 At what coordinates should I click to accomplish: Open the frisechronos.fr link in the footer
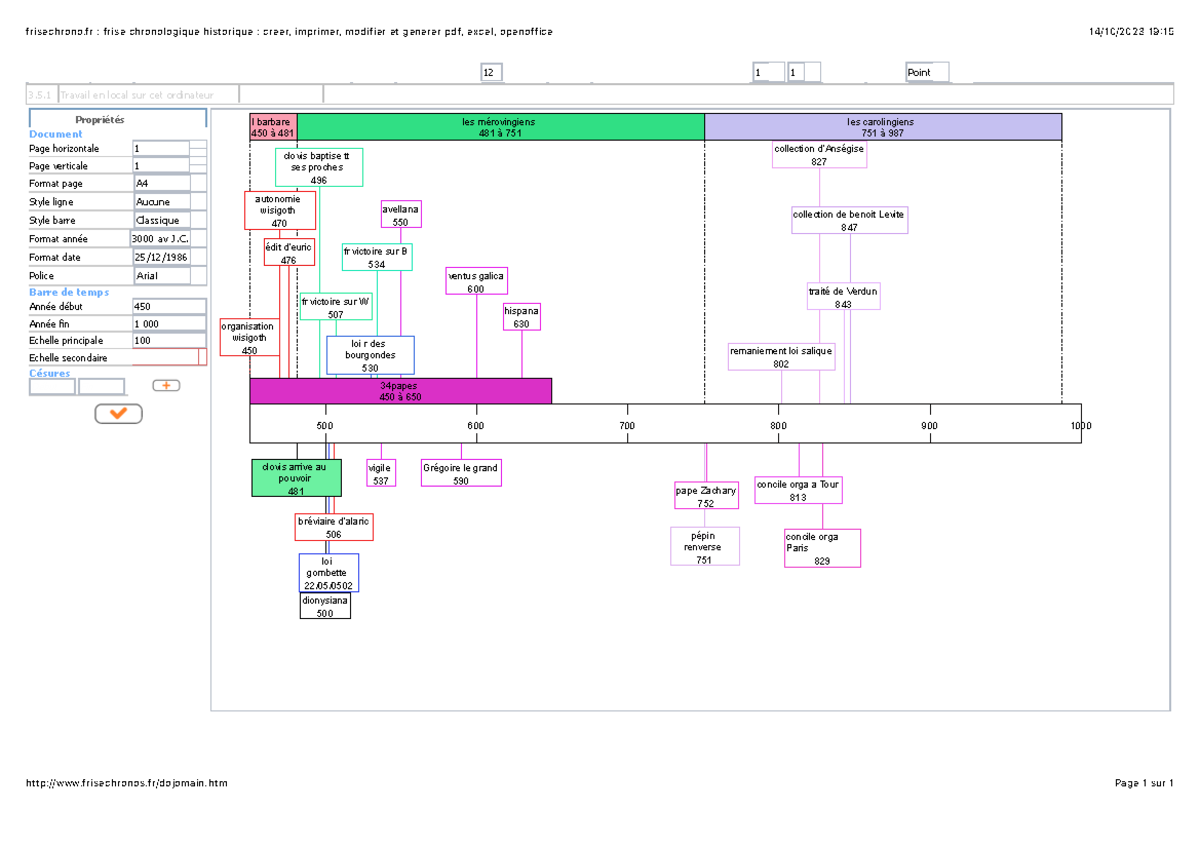(x=128, y=783)
